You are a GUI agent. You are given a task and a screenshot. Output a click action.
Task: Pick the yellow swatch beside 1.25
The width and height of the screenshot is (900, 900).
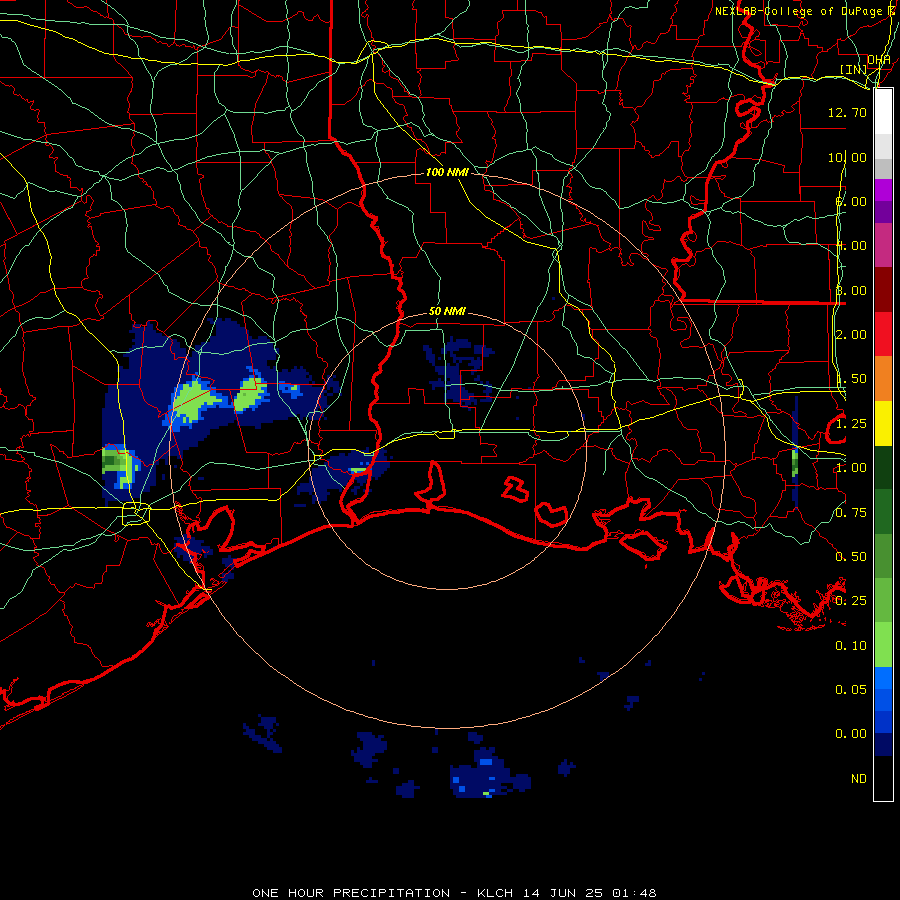tap(883, 423)
